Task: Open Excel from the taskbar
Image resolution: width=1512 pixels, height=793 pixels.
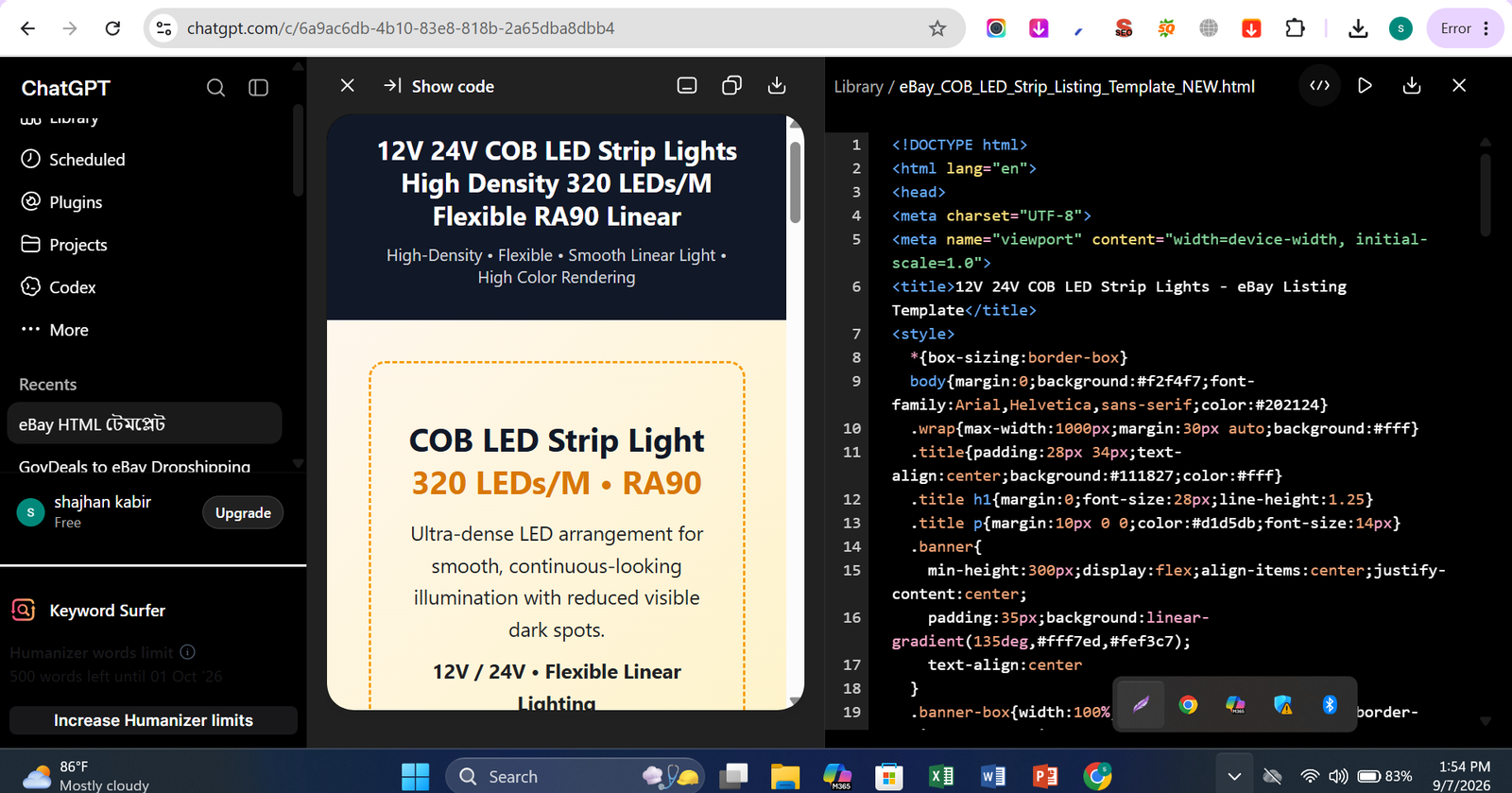Action: (x=941, y=776)
